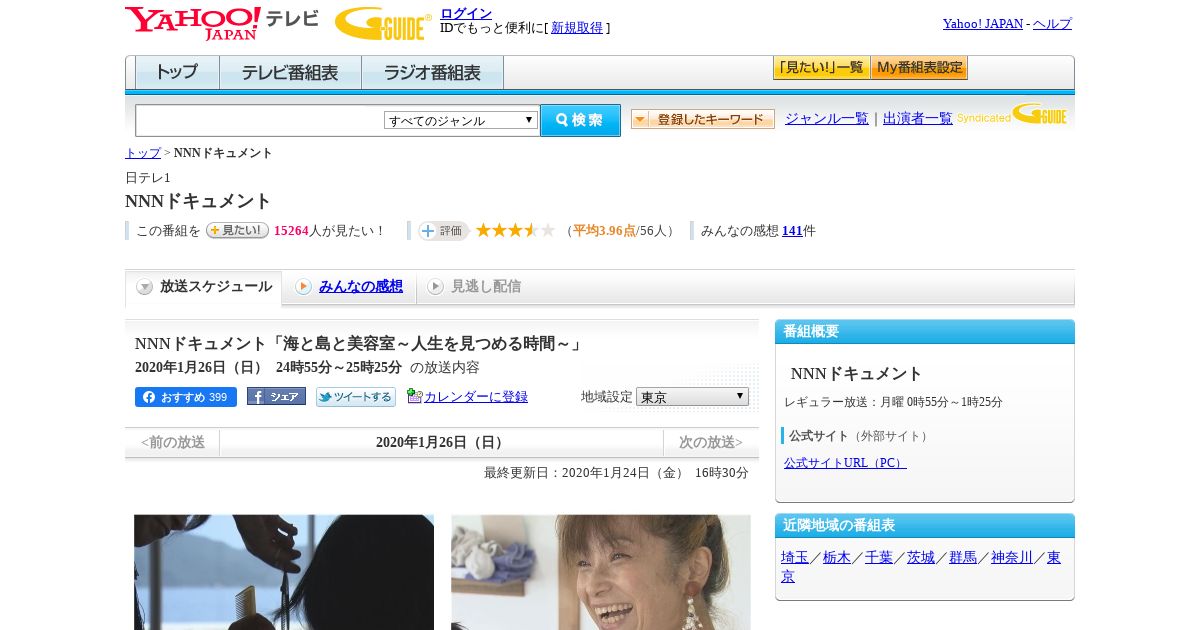The height and width of the screenshot is (630, 1200).
Task: Click the Yahoo! JAPAN text link
Action: (x=983, y=24)
